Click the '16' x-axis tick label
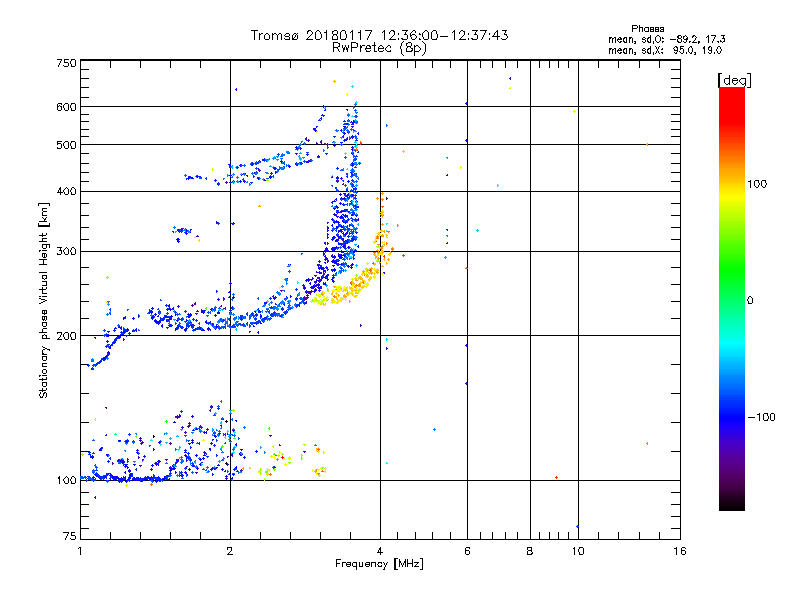This screenshot has width=800, height=600. point(680,551)
